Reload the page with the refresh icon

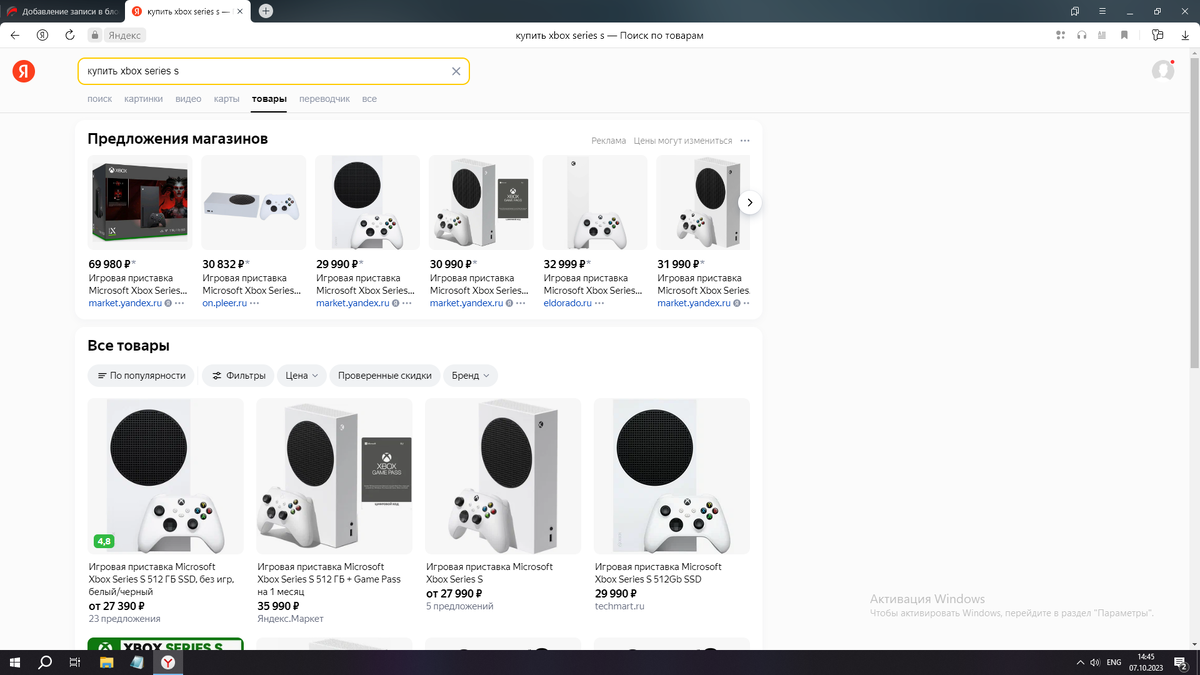70,35
